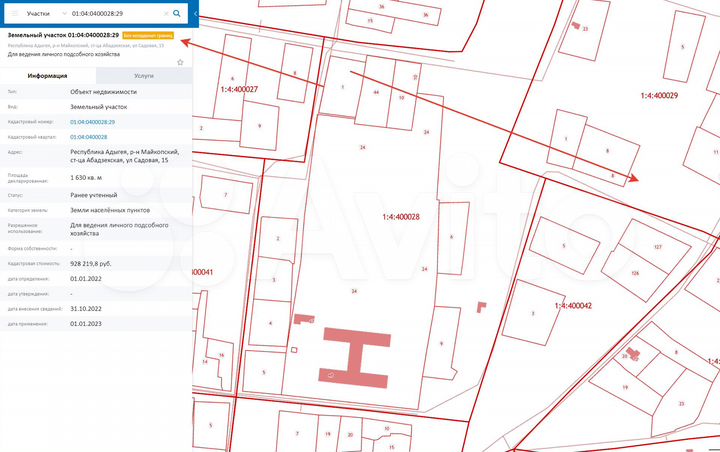This screenshot has width=720, height=452.
Task: Click the magnifier search icon
Action: click(177, 14)
